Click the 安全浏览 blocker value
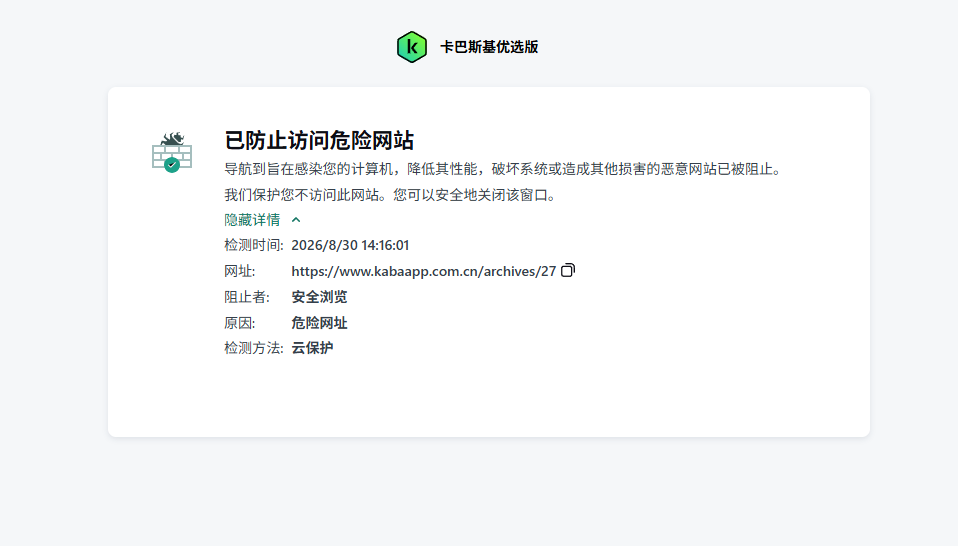The image size is (958, 546). (319, 297)
